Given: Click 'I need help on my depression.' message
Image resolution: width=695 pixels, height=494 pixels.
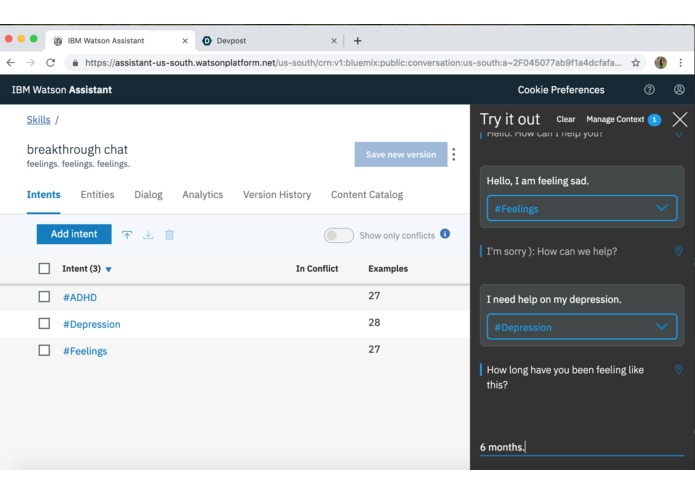Looking at the screenshot, I should point(554,300).
